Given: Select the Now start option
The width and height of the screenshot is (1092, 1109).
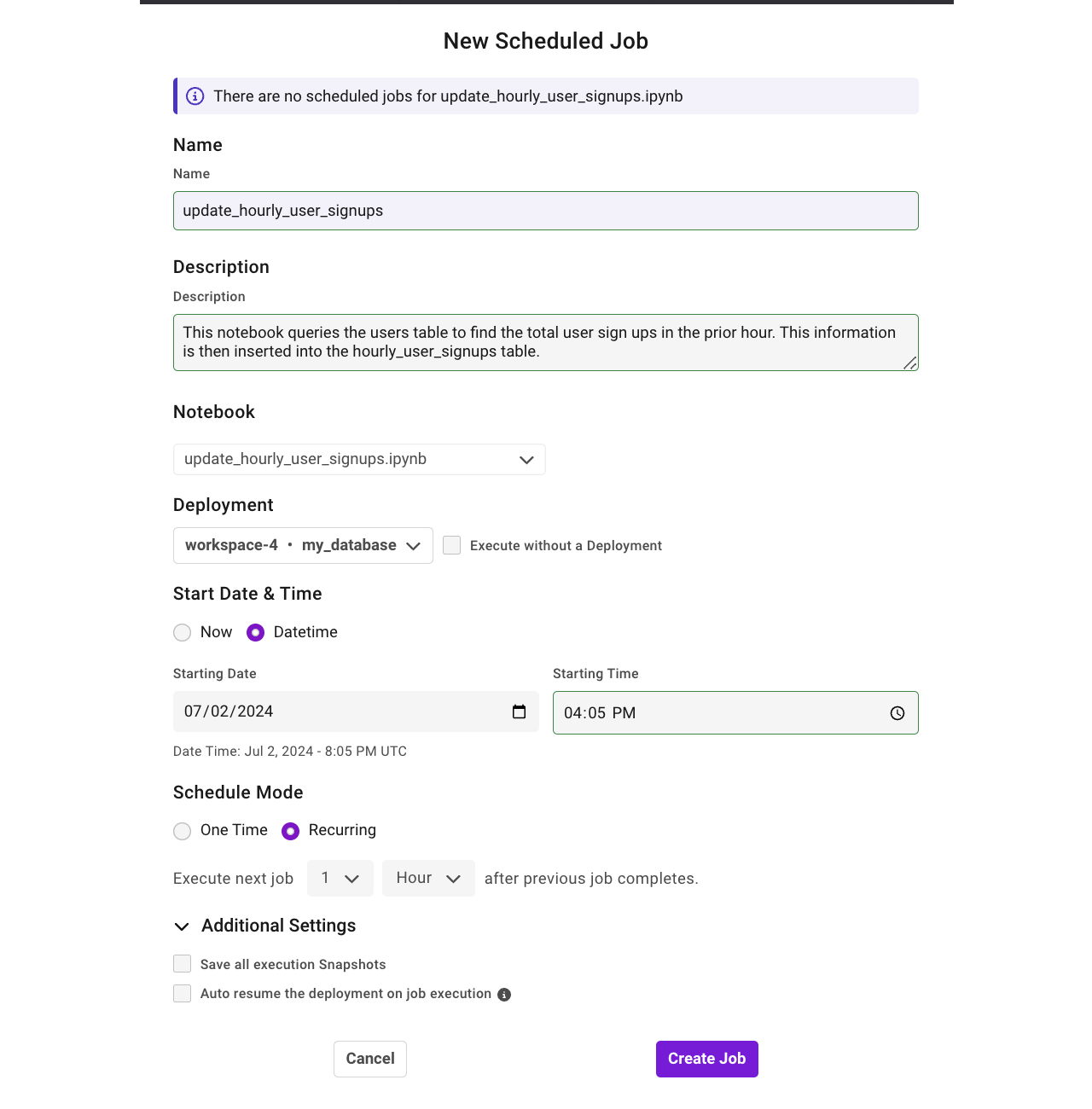Looking at the screenshot, I should coord(182,632).
